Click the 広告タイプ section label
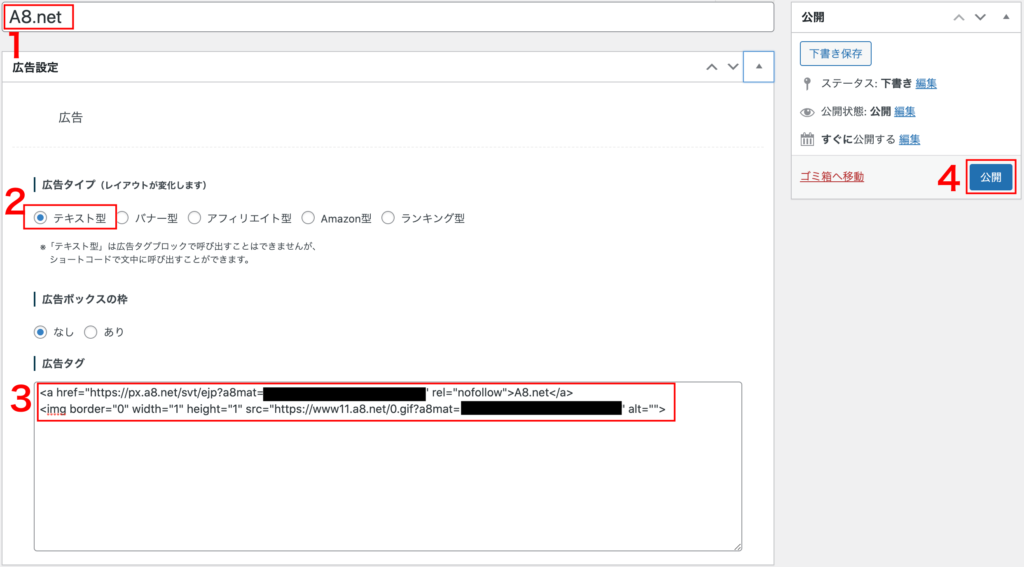 click(x=124, y=185)
